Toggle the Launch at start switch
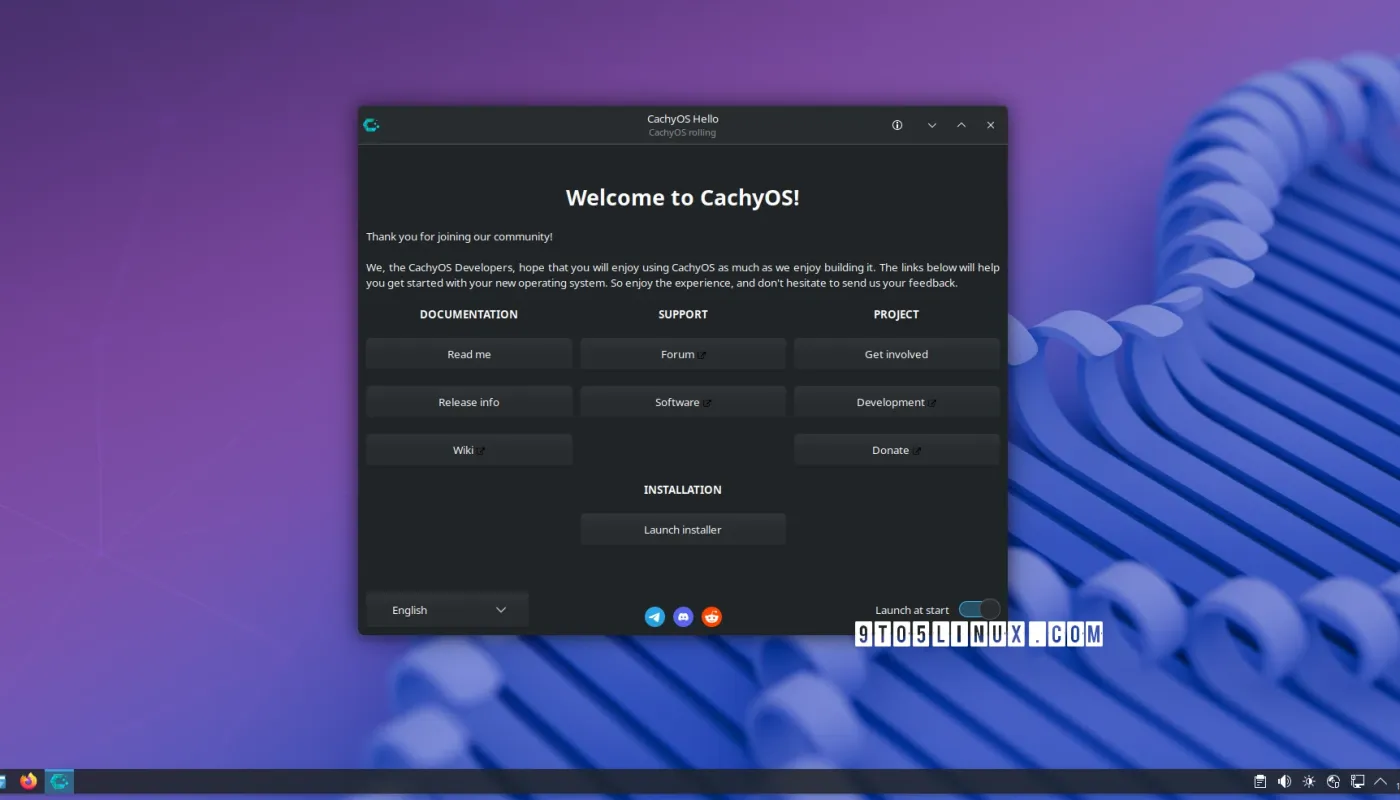This screenshot has height=800, width=1400. point(979,609)
